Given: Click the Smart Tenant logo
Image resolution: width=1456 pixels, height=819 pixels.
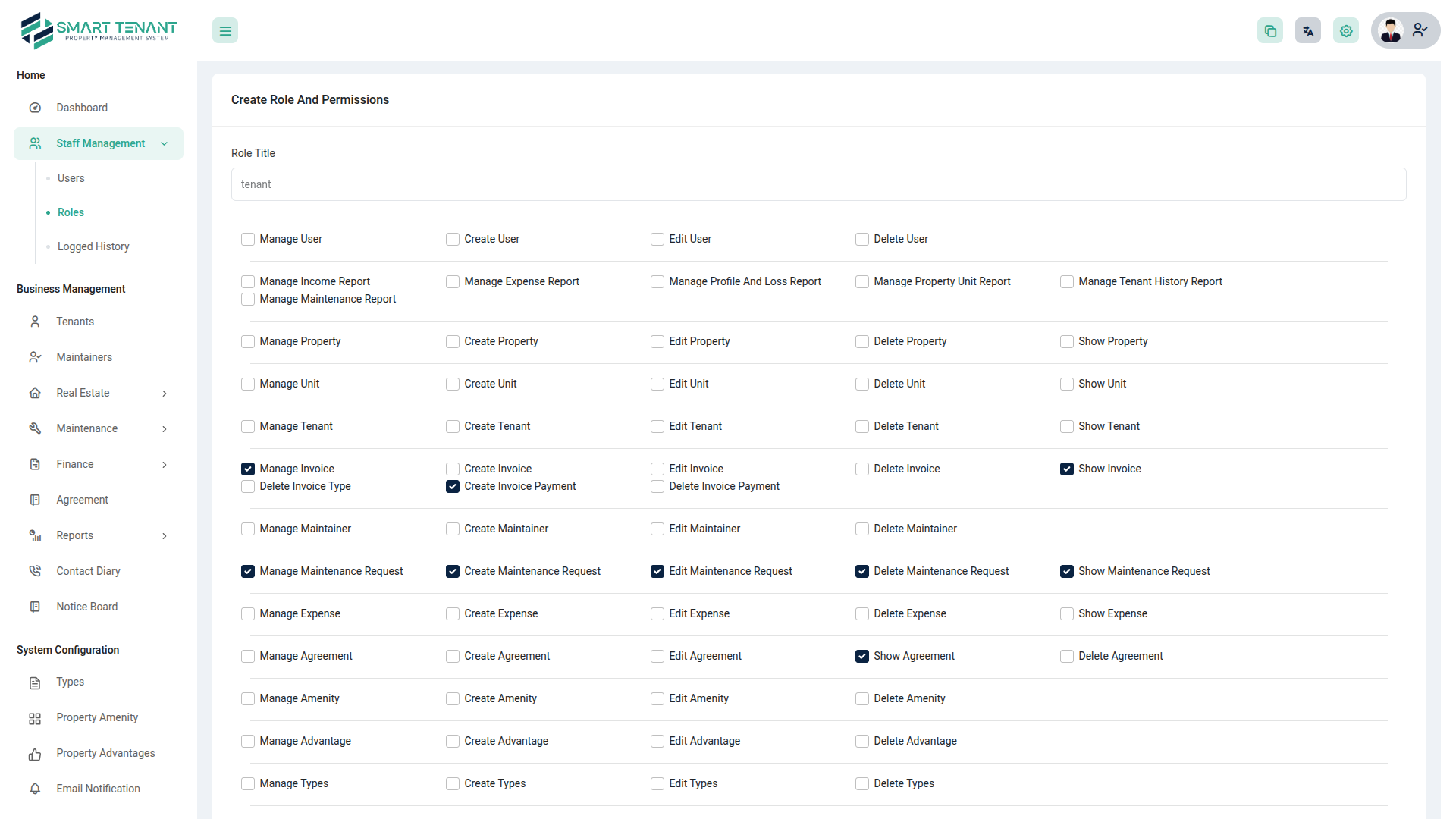Looking at the screenshot, I should pyautogui.click(x=99, y=30).
